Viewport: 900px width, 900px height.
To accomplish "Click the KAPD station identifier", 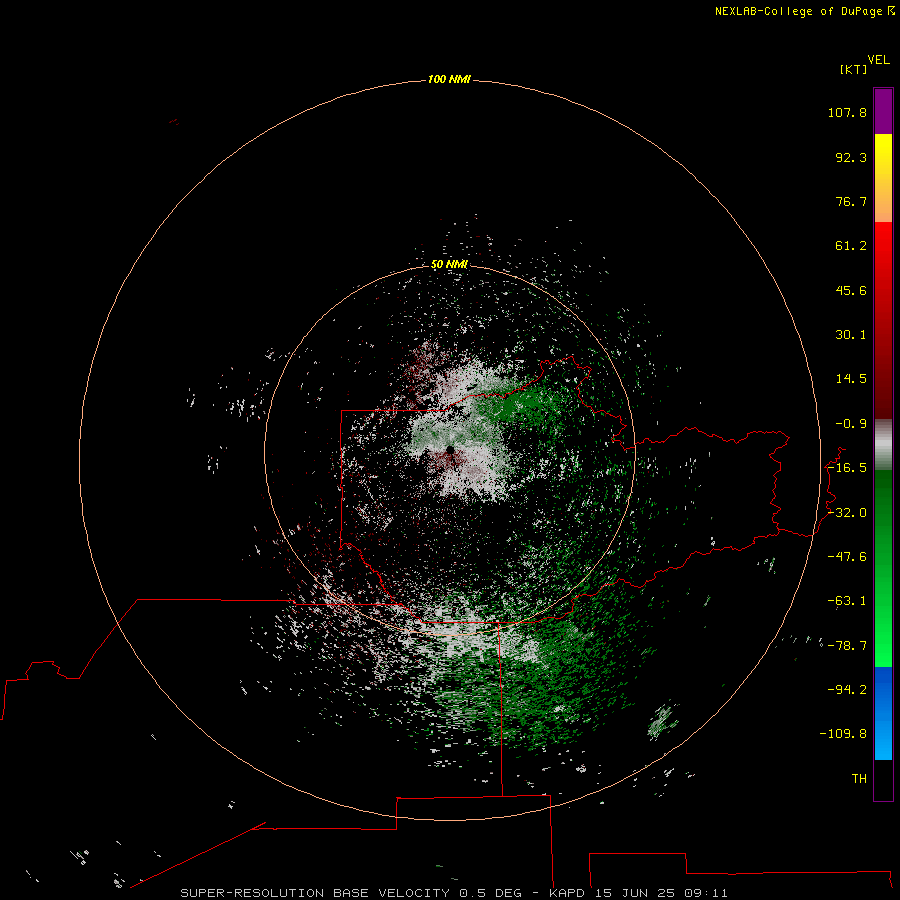I will (x=568, y=893).
